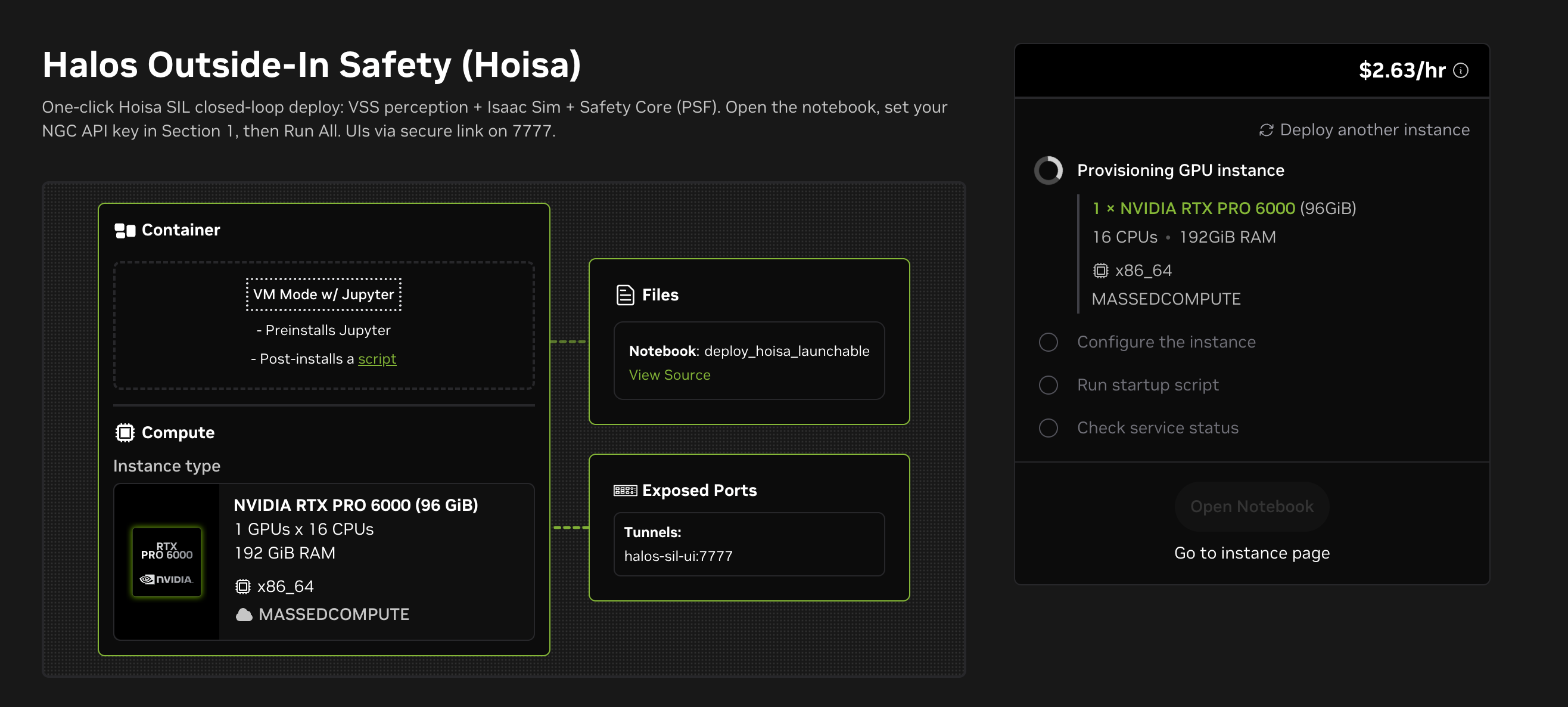
Task: Click the Provisioning GPU instance spinner
Action: pyautogui.click(x=1048, y=170)
